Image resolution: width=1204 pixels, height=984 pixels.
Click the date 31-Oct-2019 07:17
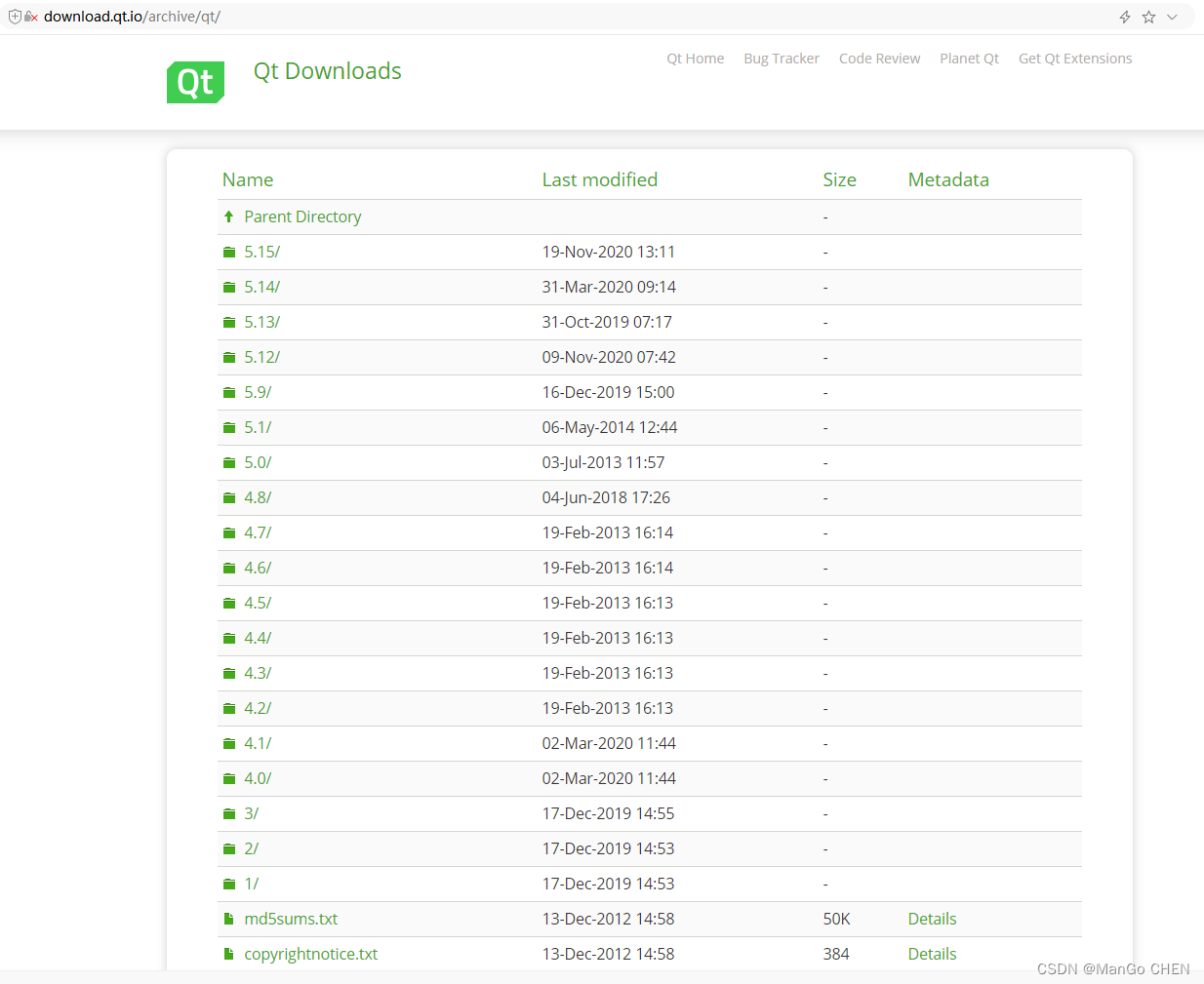[607, 322]
